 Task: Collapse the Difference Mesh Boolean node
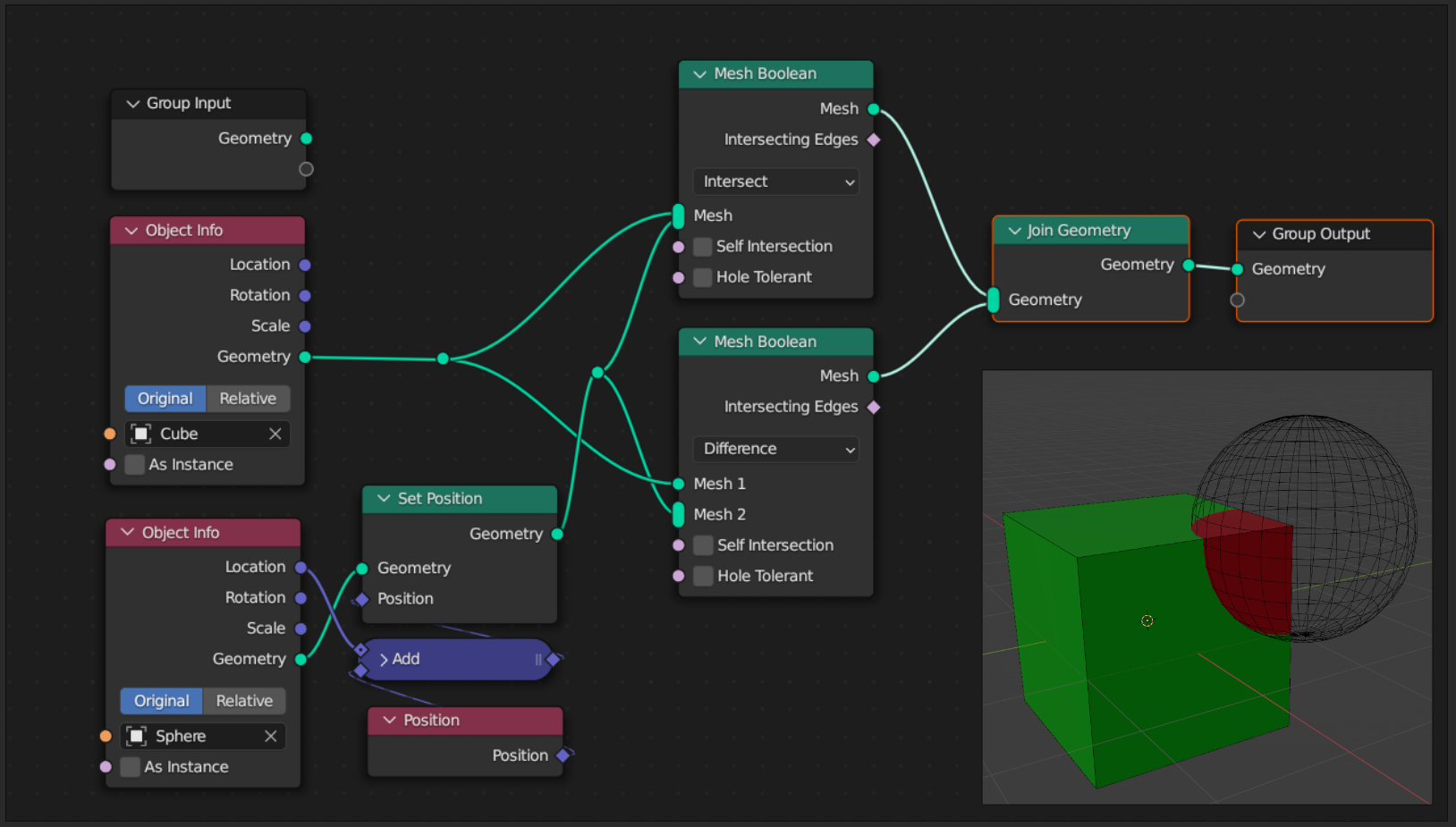tap(700, 342)
